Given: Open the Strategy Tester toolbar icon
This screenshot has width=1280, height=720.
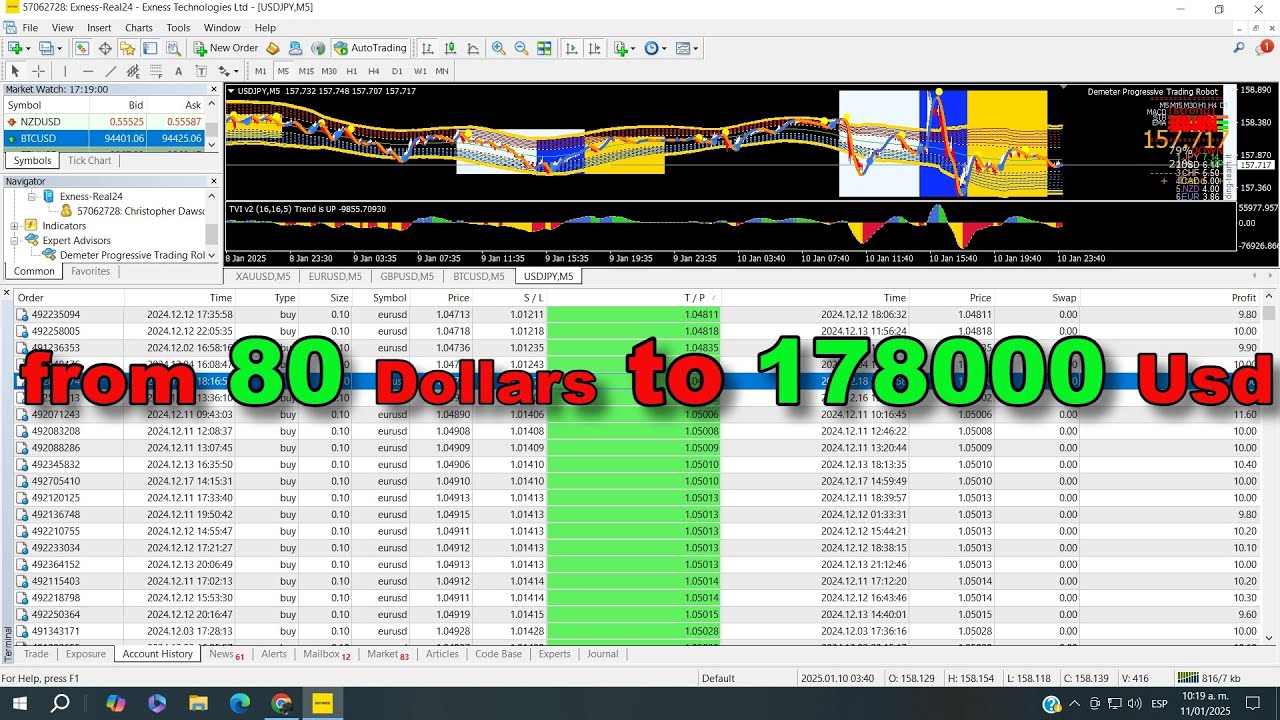Looking at the screenshot, I should point(174,48).
